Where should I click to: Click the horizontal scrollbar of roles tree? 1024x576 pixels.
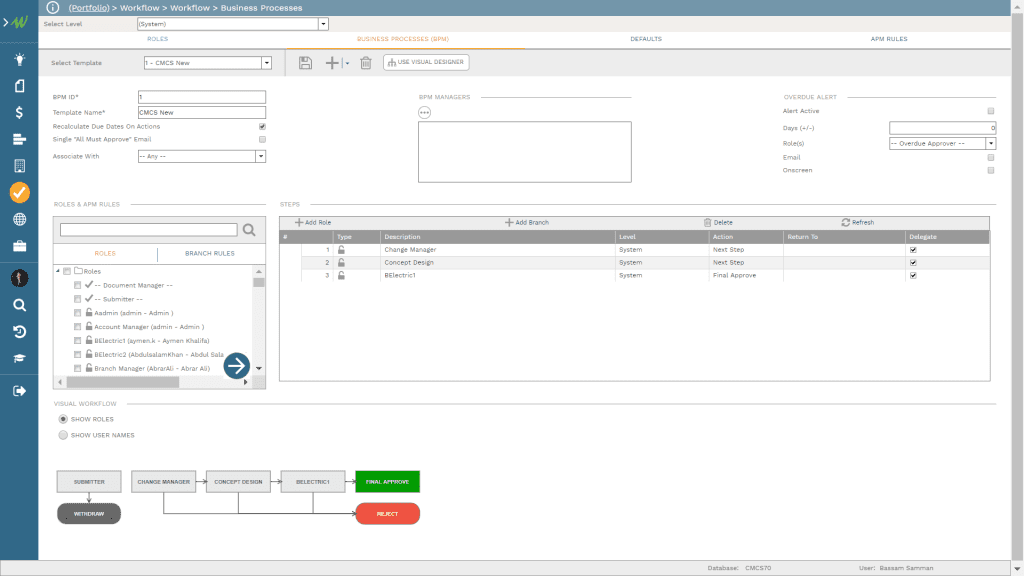pos(122,382)
